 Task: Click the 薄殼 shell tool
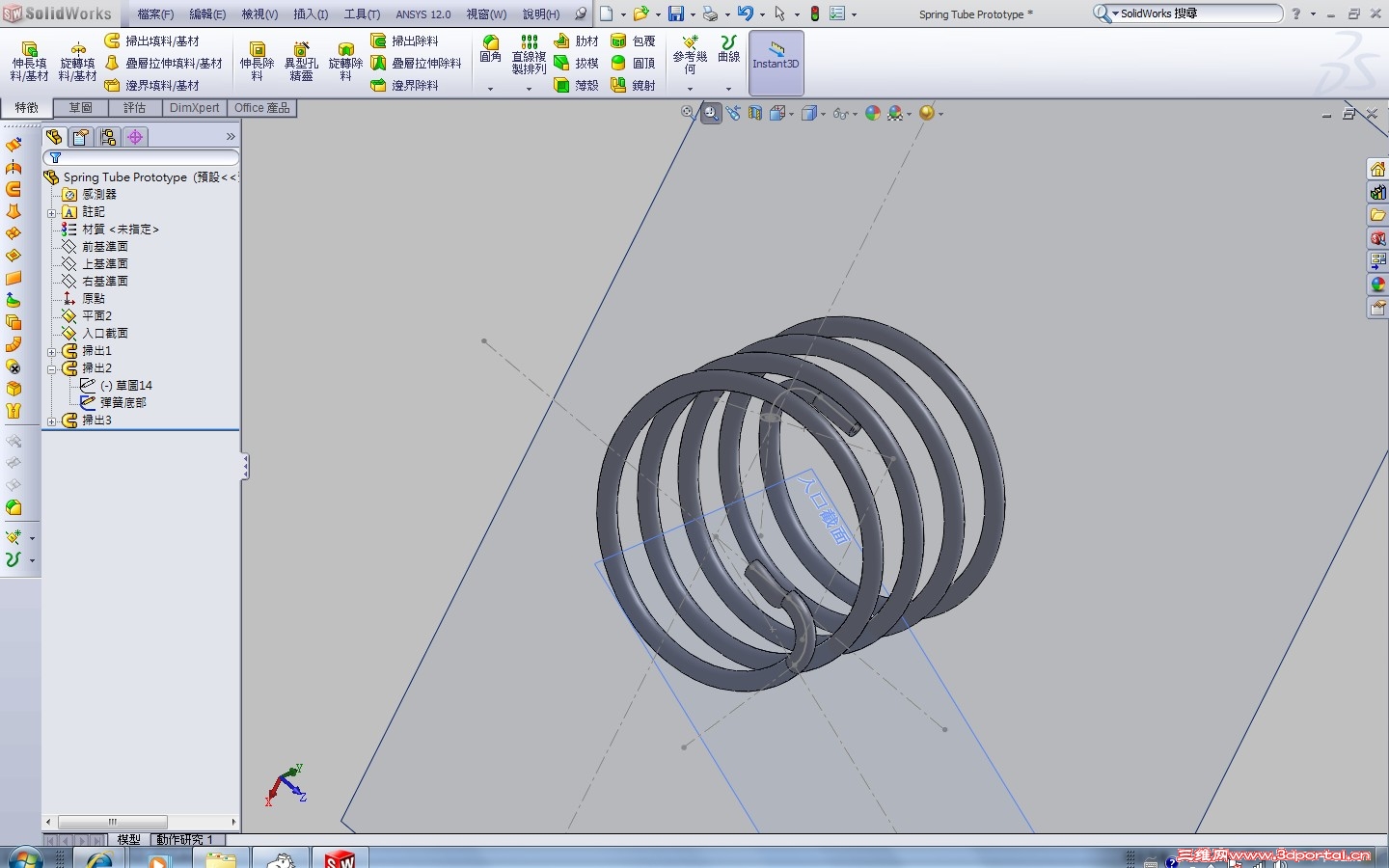577,85
